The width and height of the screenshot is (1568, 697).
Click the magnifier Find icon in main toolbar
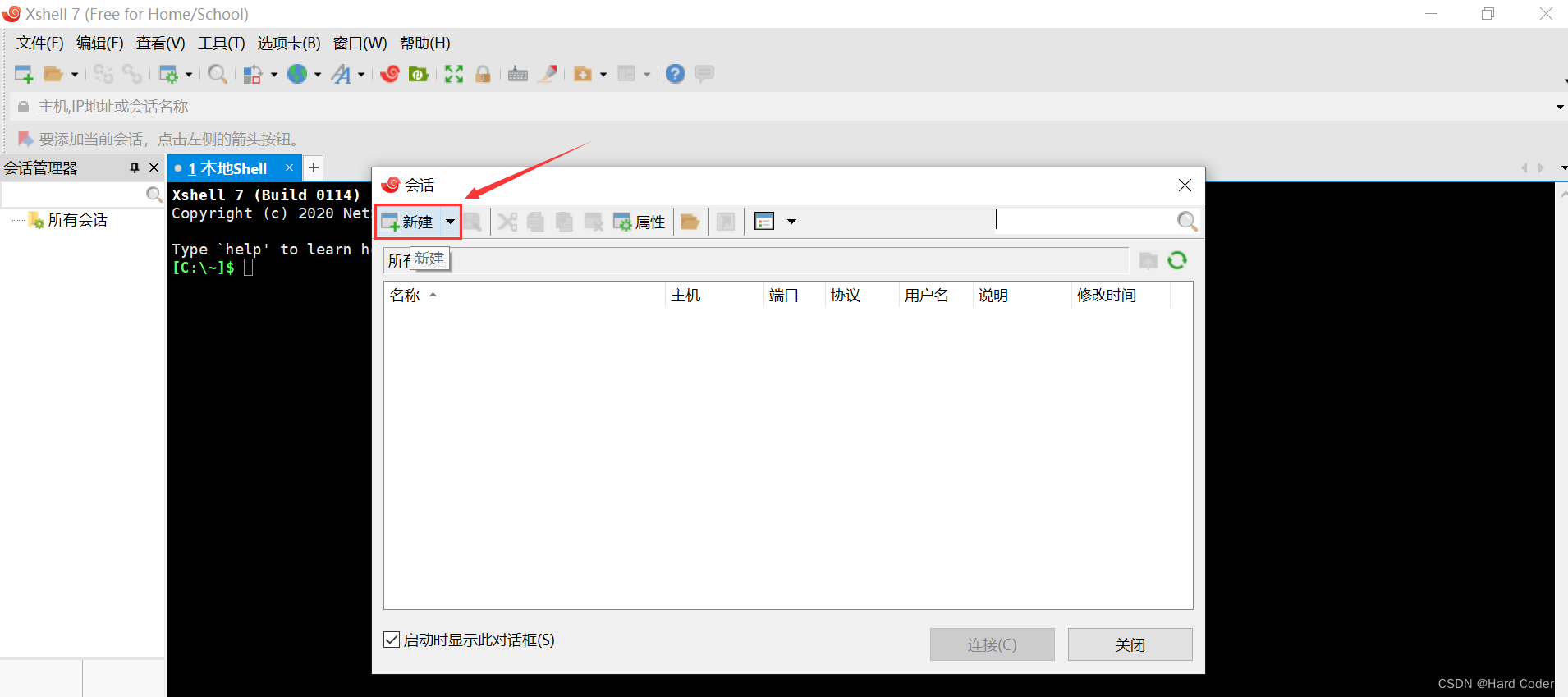[218, 74]
